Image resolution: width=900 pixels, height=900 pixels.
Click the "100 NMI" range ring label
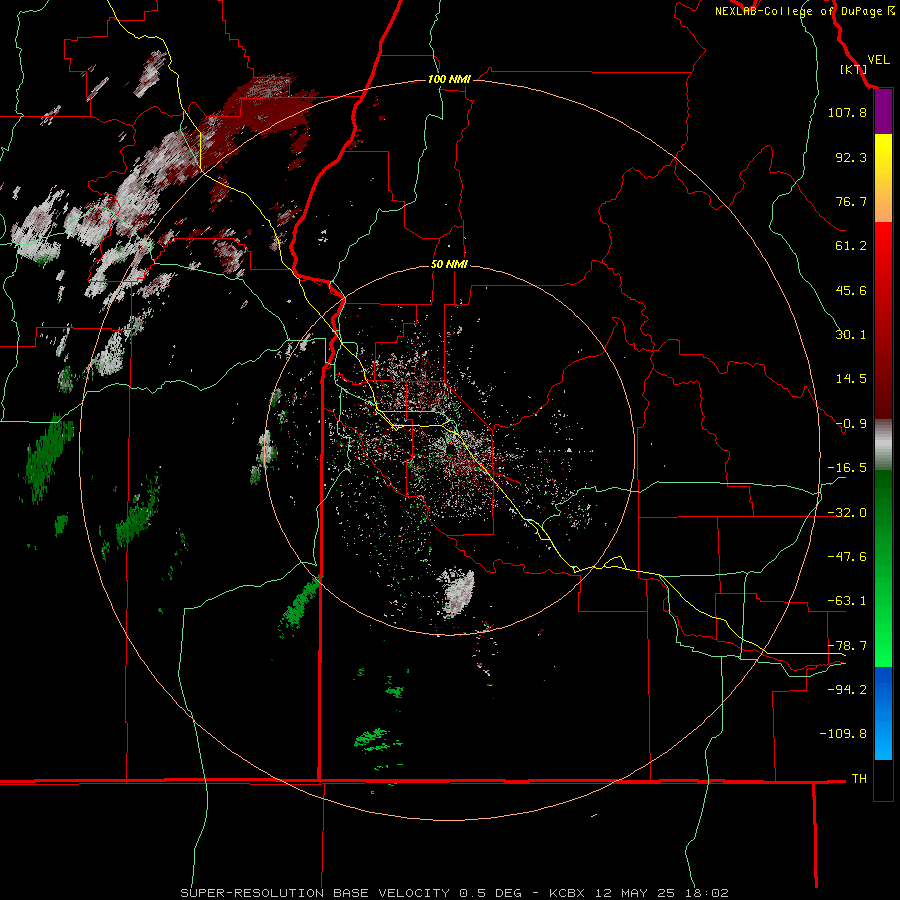(x=449, y=79)
